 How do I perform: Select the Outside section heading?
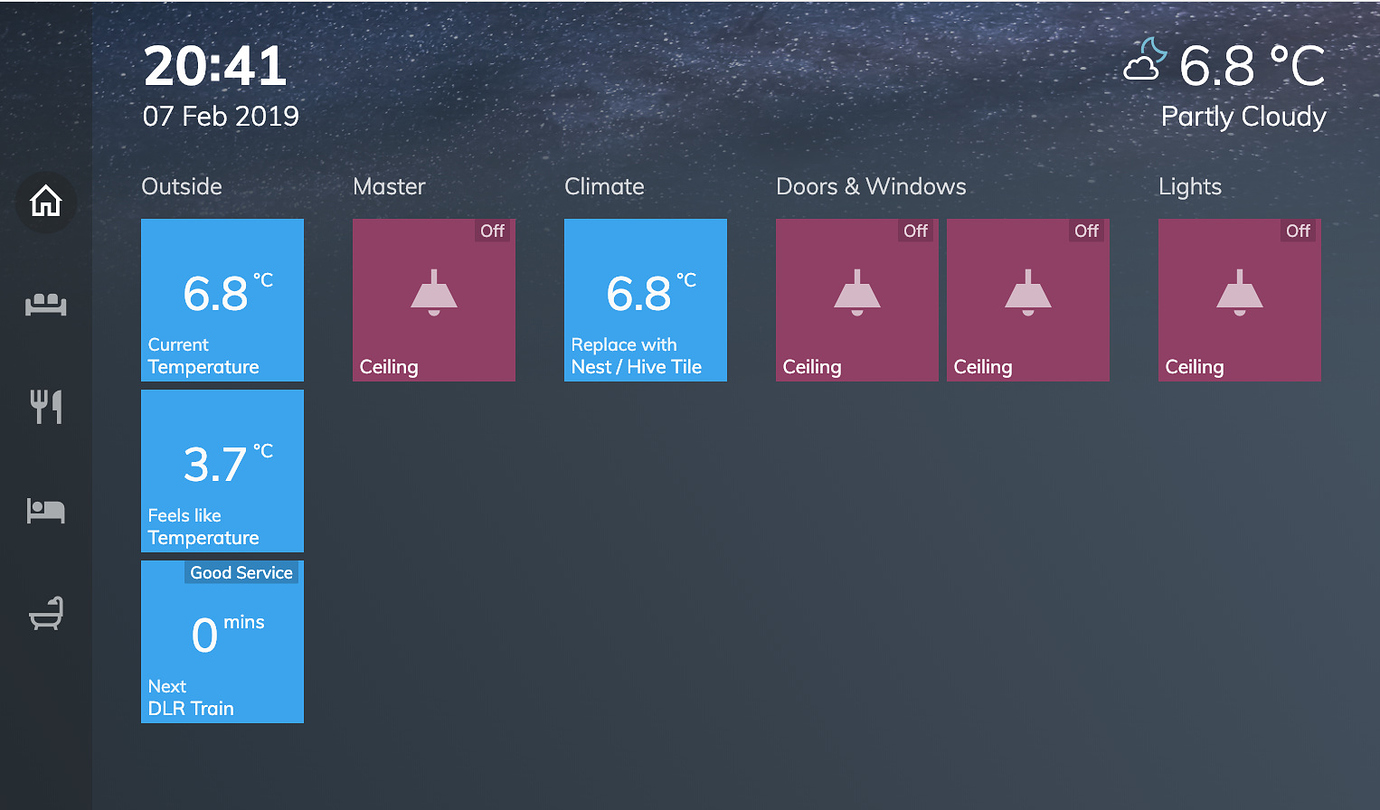pos(181,186)
